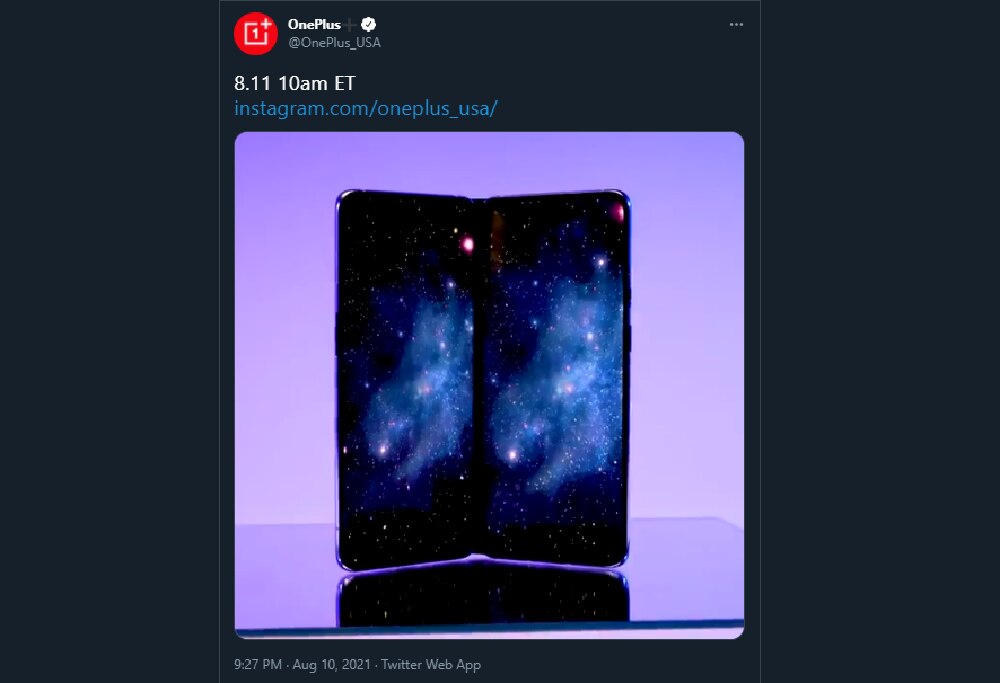1000x683 pixels.
Task: Follow the instagram.com/oneplus_usa/ link
Action: pos(365,108)
